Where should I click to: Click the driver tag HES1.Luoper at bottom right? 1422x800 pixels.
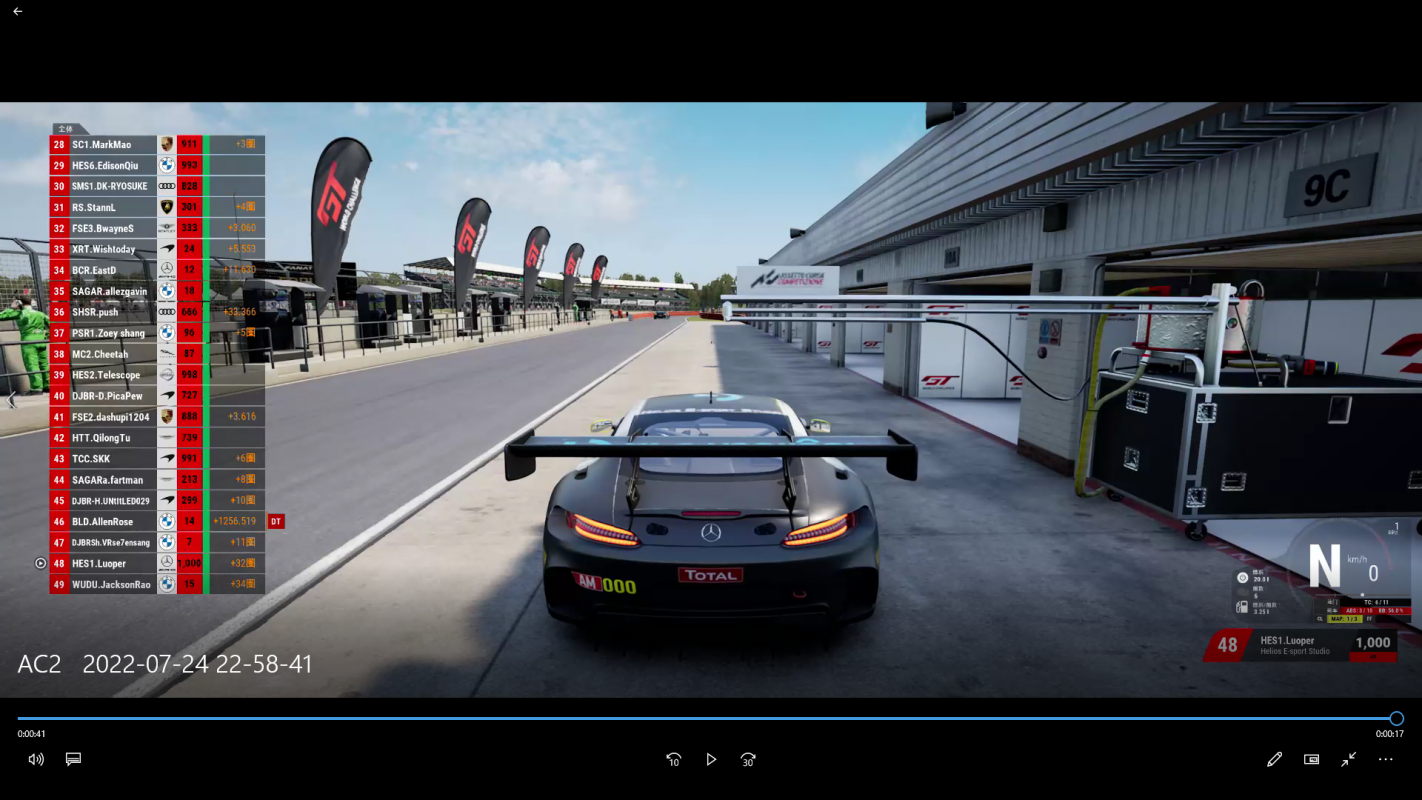click(1287, 641)
